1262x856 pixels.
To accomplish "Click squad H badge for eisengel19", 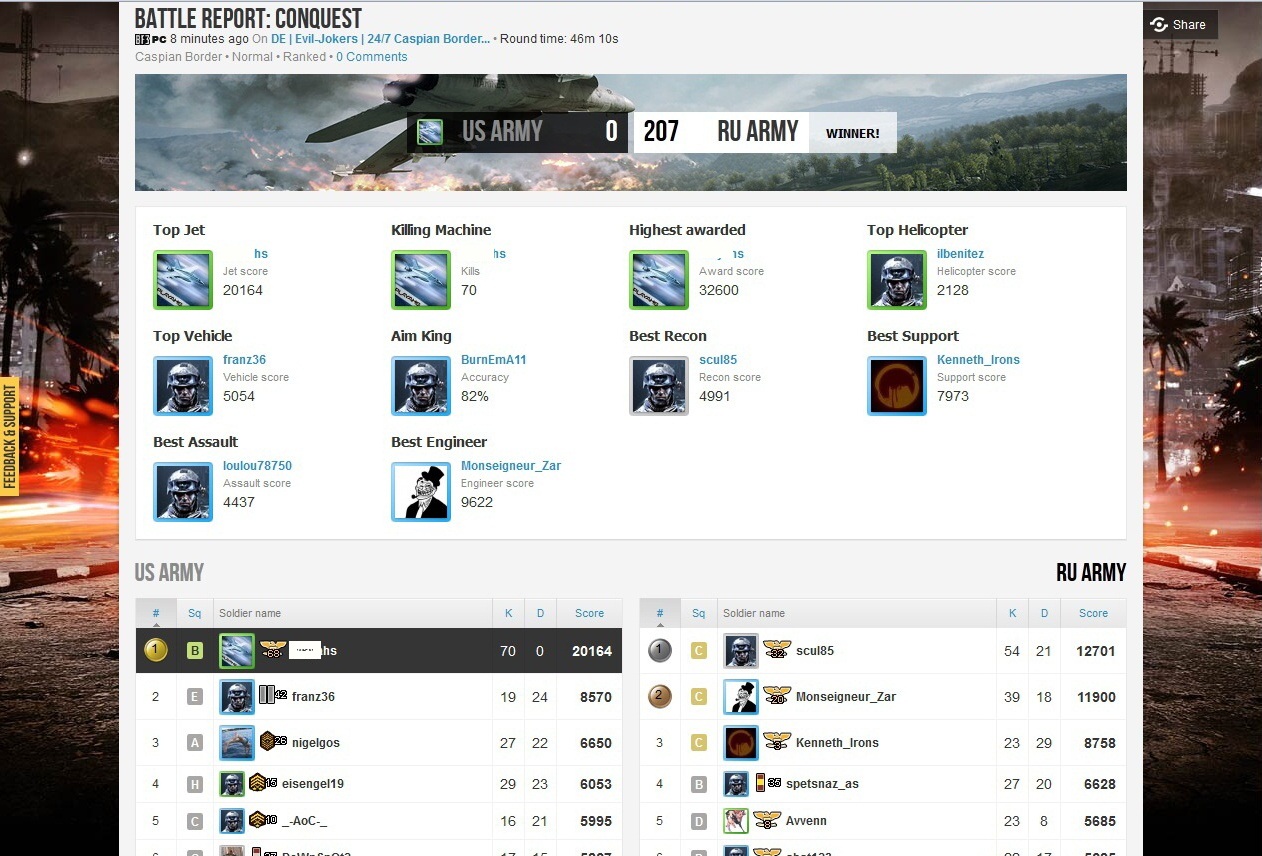I will (195, 784).
